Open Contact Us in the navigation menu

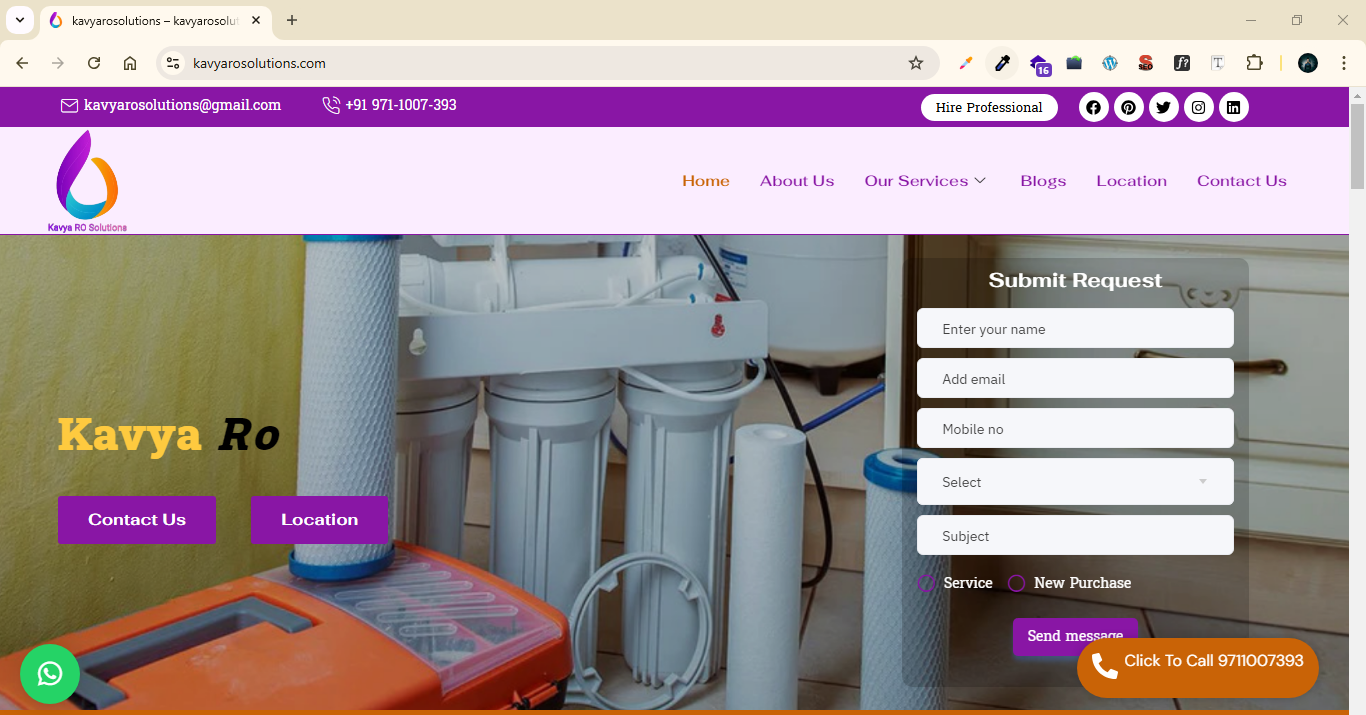click(1242, 181)
